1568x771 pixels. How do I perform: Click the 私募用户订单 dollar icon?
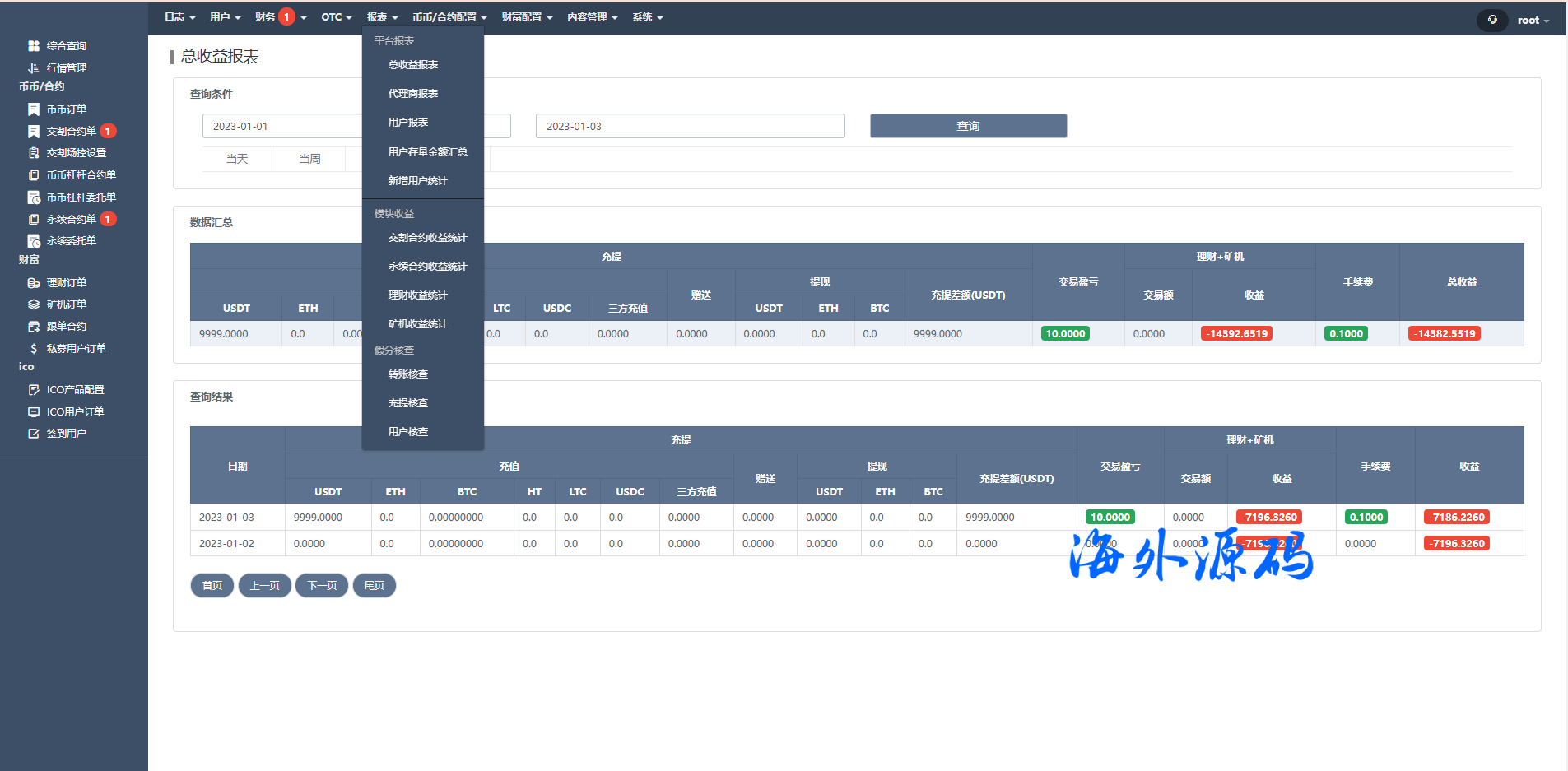[x=34, y=349]
